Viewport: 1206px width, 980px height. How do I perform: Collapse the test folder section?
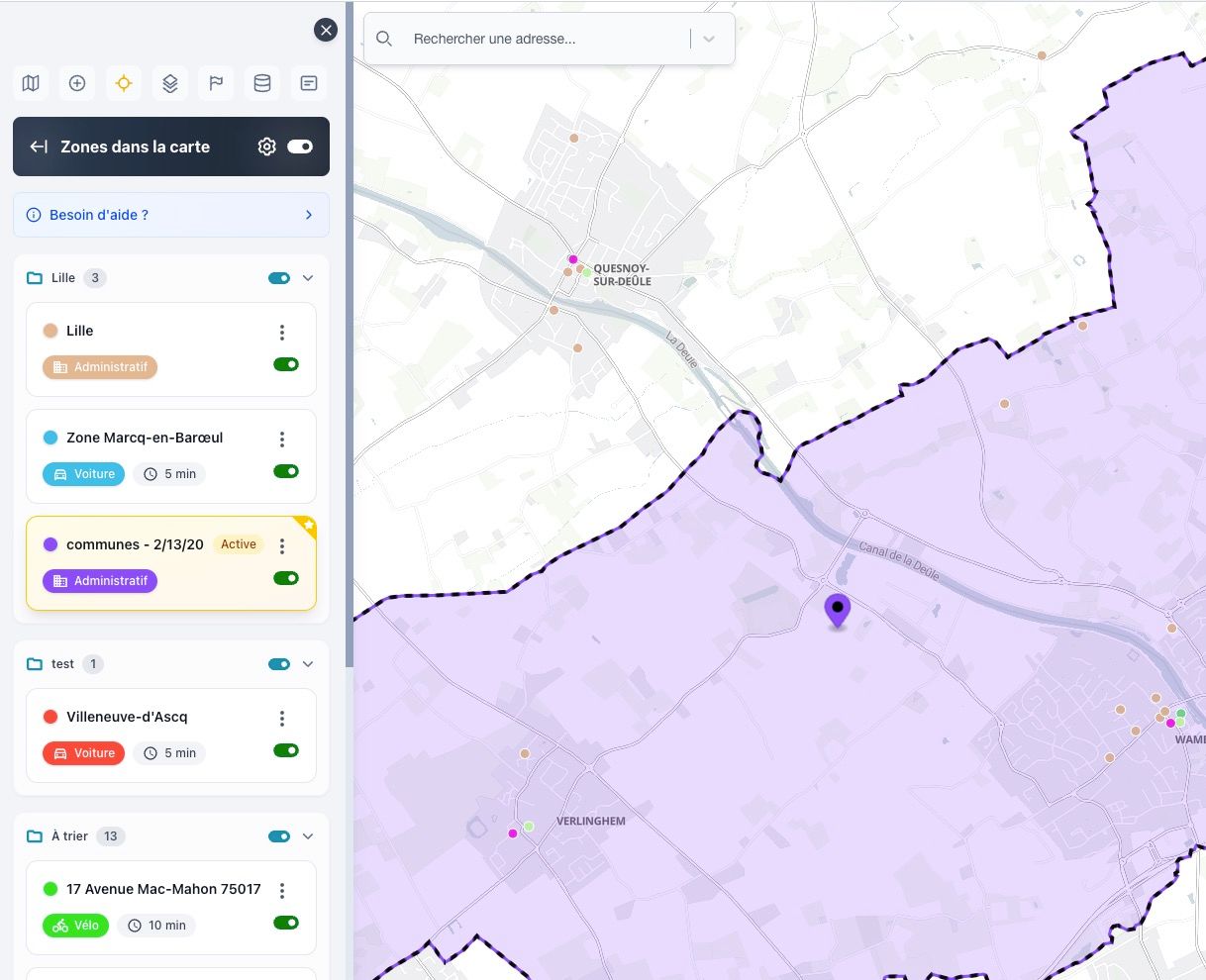coord(308,664)
